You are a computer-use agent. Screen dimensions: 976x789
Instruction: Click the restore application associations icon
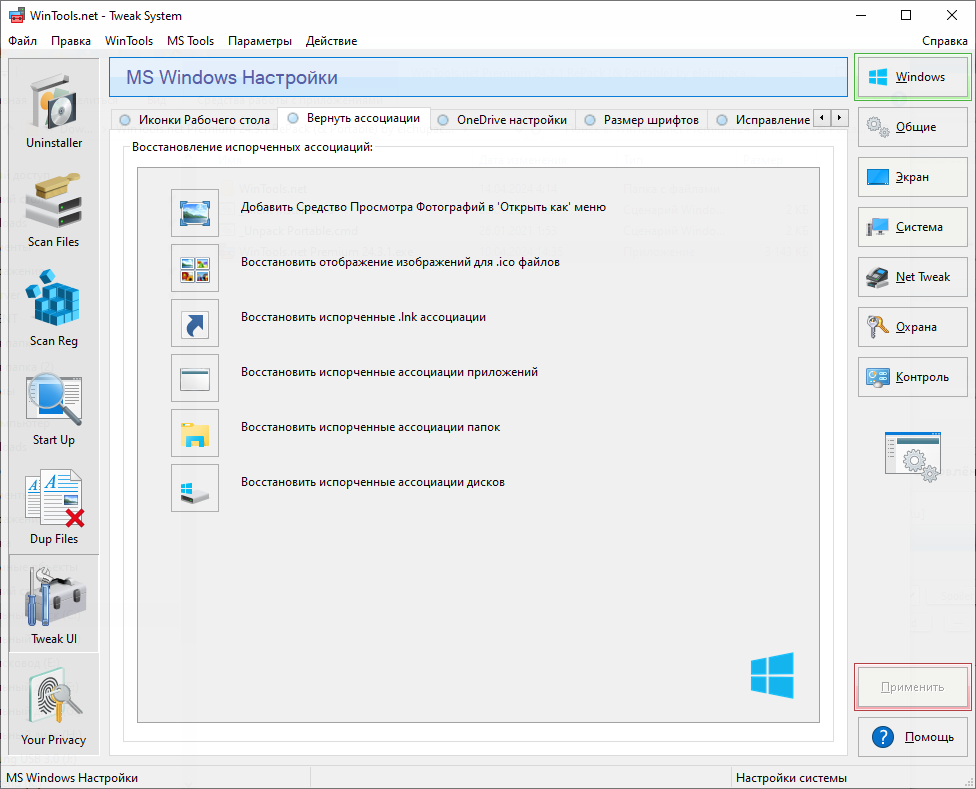pyautogui.click(x=194, y=378)
